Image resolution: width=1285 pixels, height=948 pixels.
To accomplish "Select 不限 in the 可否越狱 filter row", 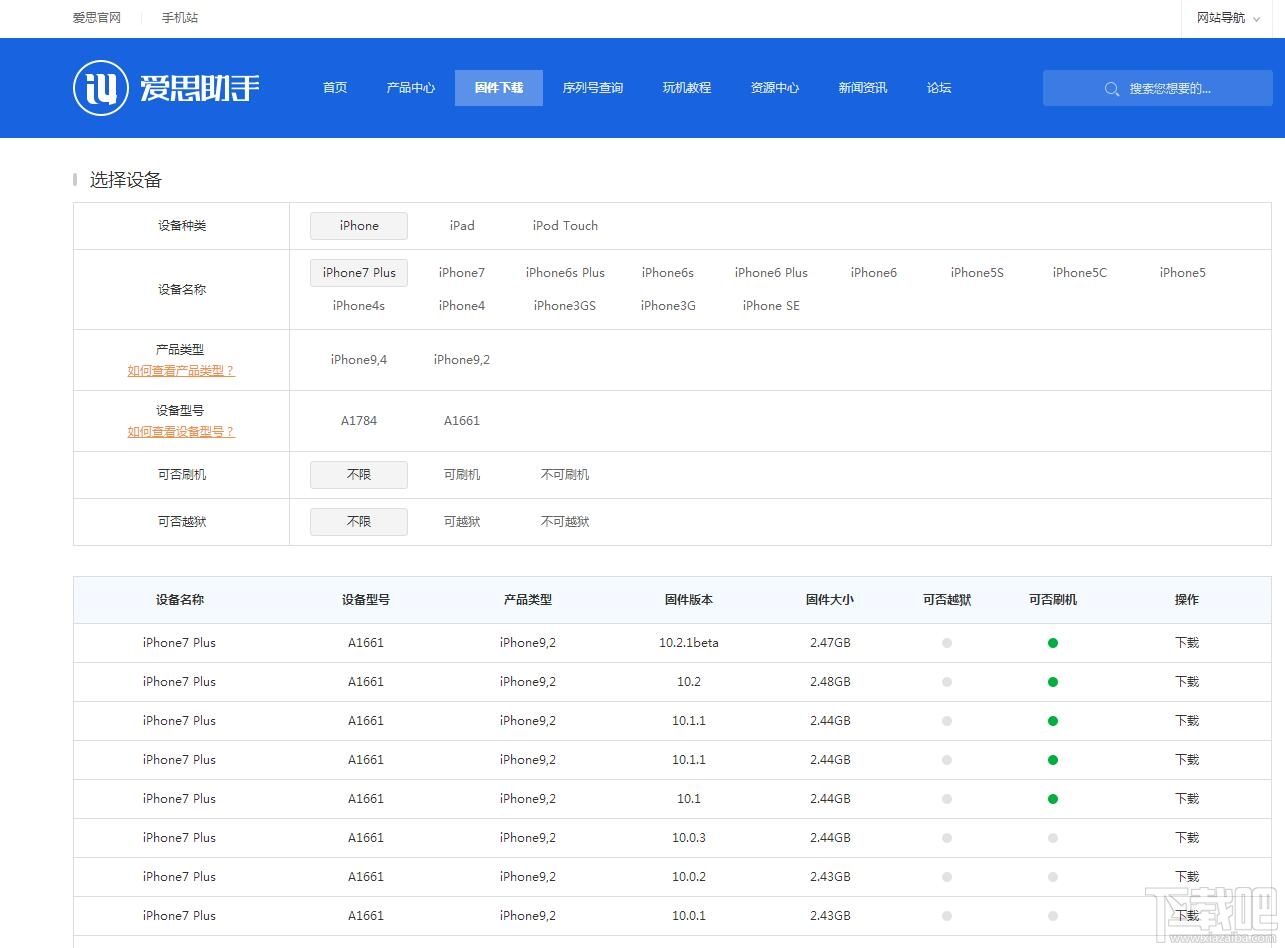I will coord(359,522).
